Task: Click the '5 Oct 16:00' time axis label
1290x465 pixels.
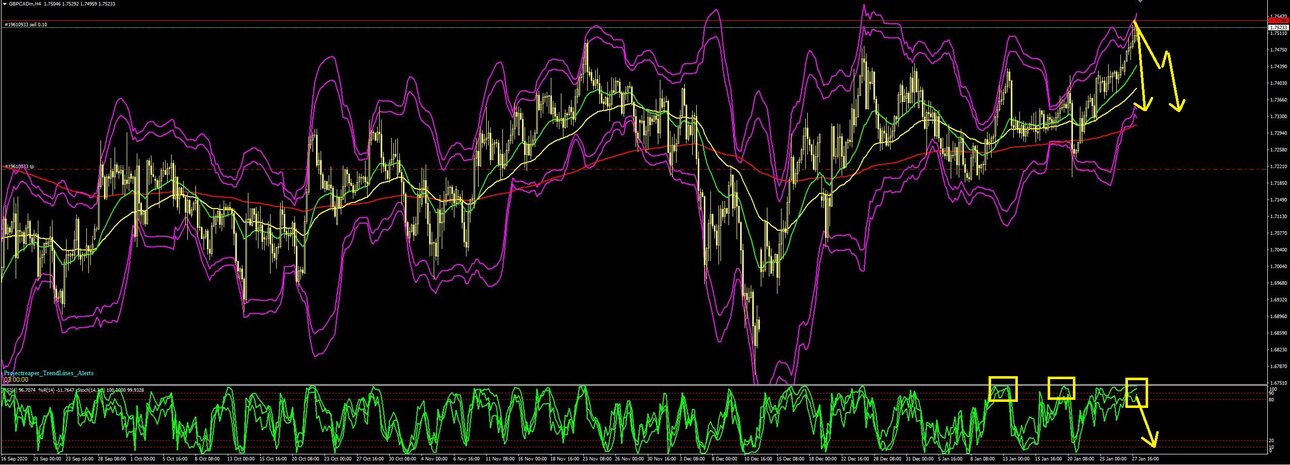Action: coord(175,459)
